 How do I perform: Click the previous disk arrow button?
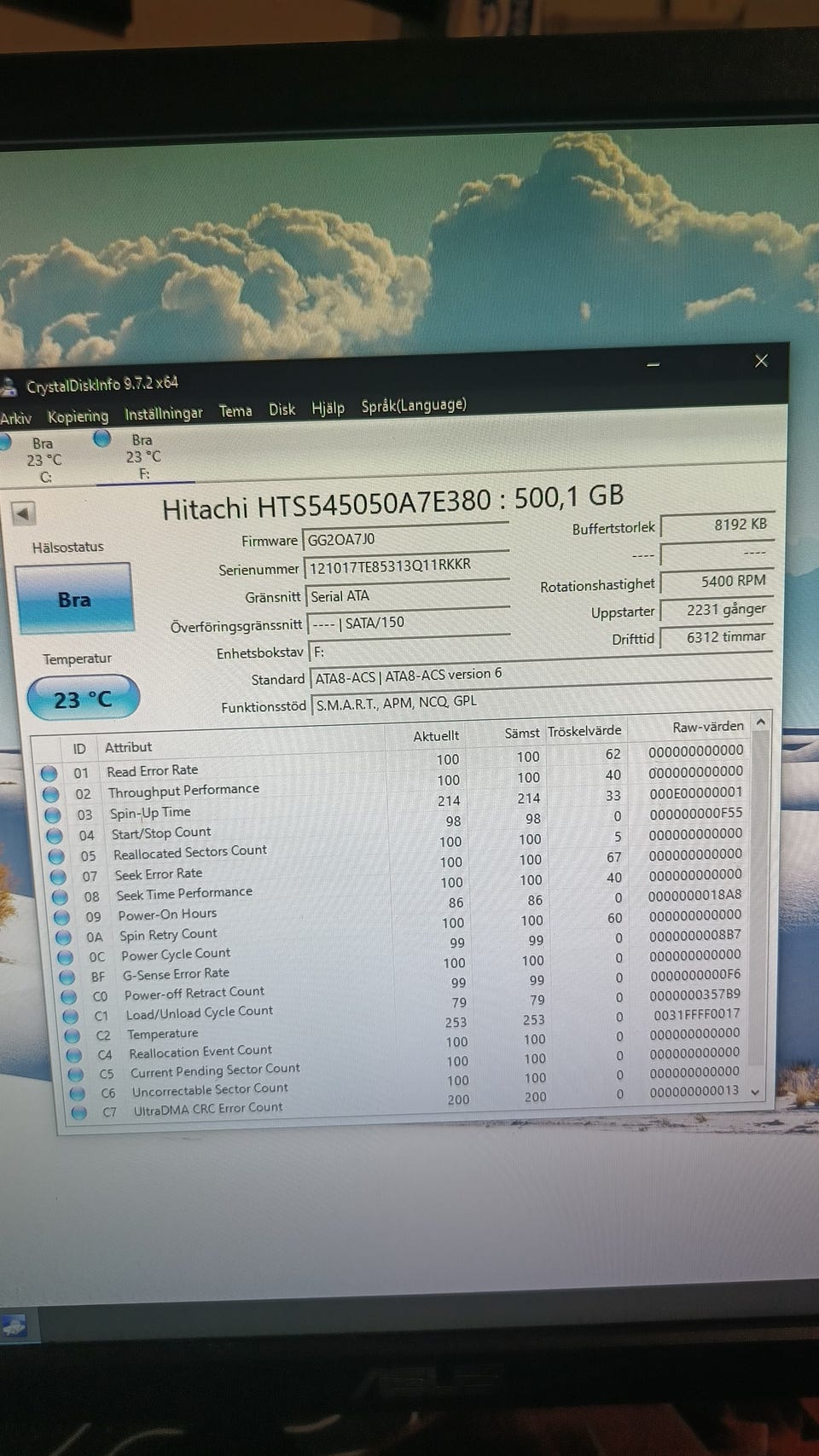[x=23, y=513]
